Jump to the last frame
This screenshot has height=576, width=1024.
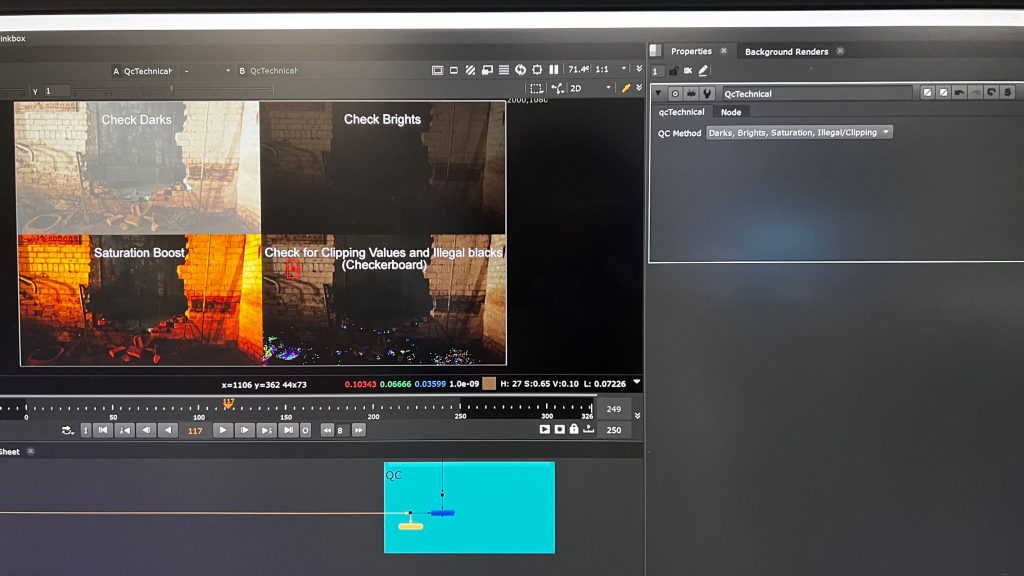coord(287,430)
